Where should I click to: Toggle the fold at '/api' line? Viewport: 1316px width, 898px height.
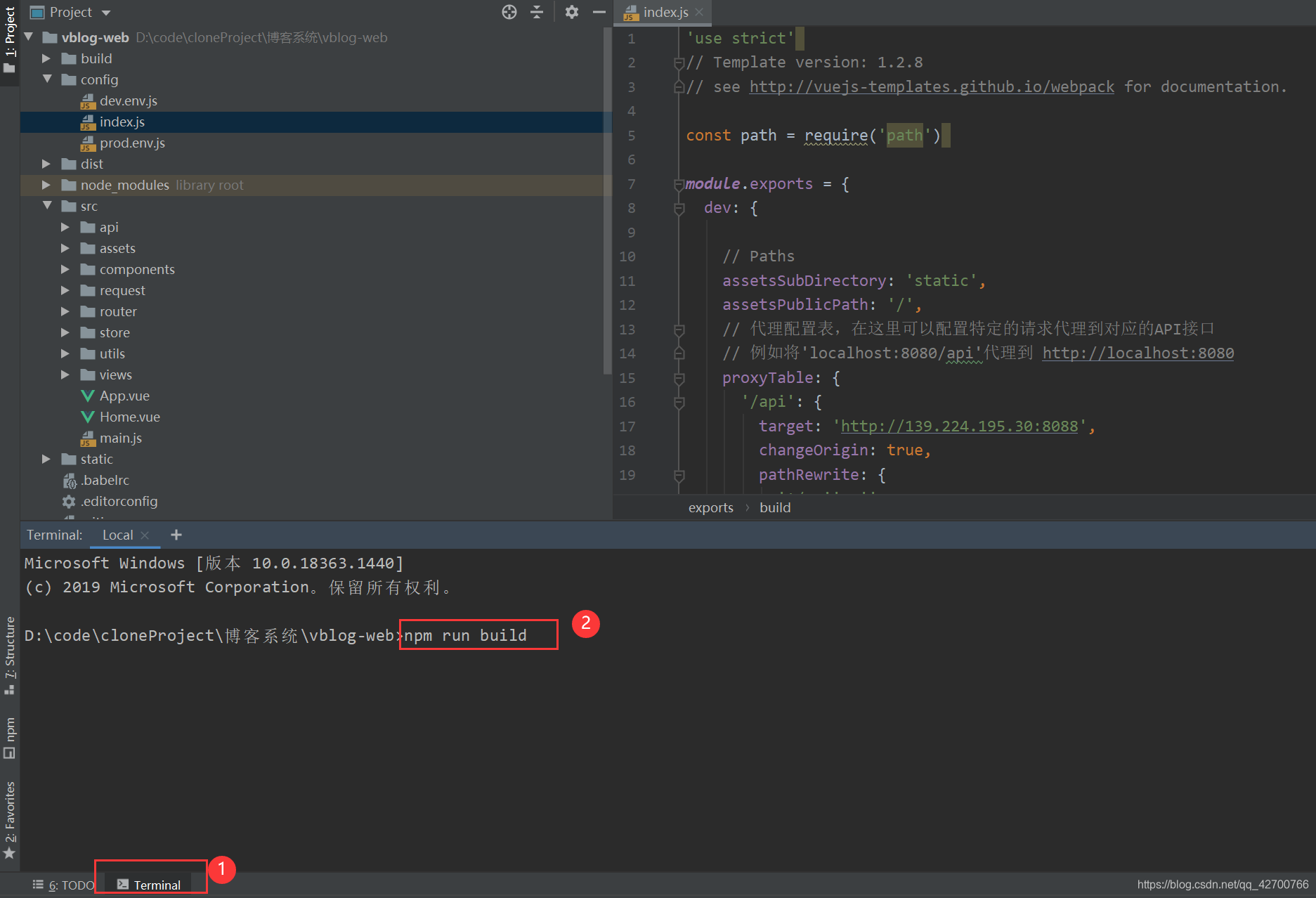click(679, 403)
